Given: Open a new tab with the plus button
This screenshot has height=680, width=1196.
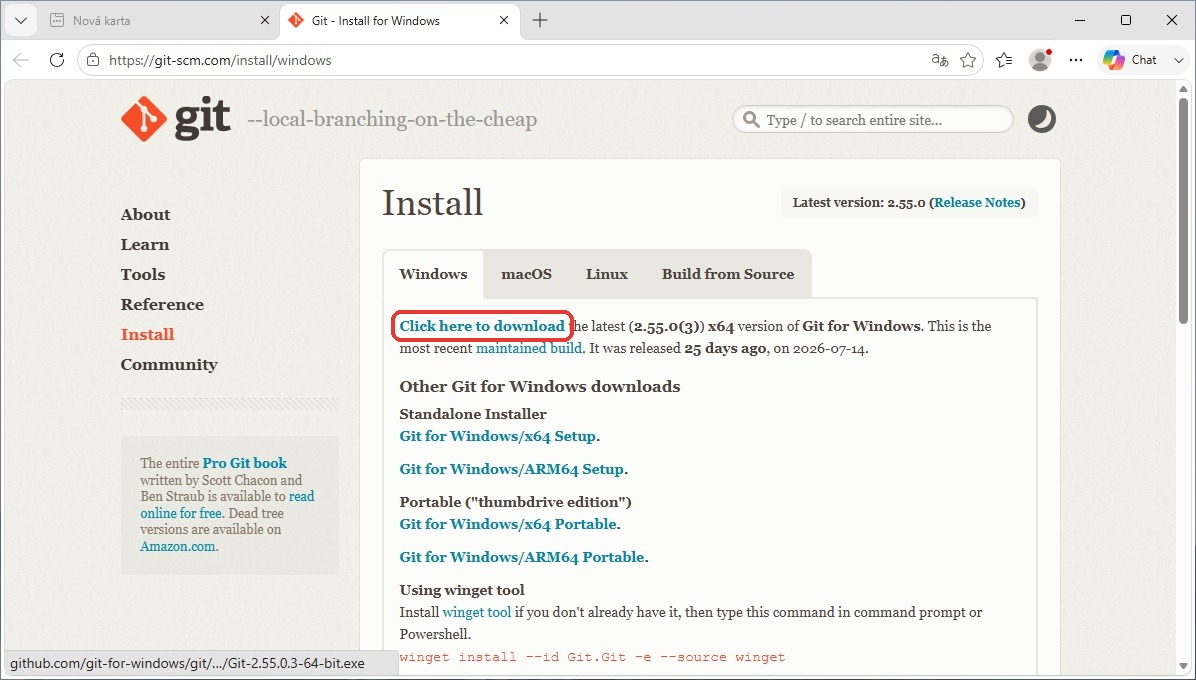Looking at the screenshot, I should click(x=540, y=21).
